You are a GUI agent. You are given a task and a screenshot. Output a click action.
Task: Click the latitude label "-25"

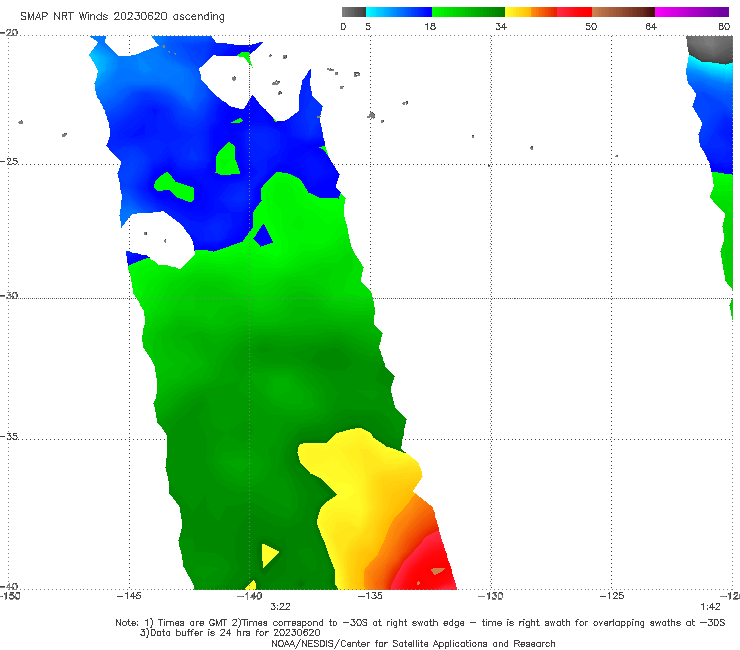click(9, 161)
